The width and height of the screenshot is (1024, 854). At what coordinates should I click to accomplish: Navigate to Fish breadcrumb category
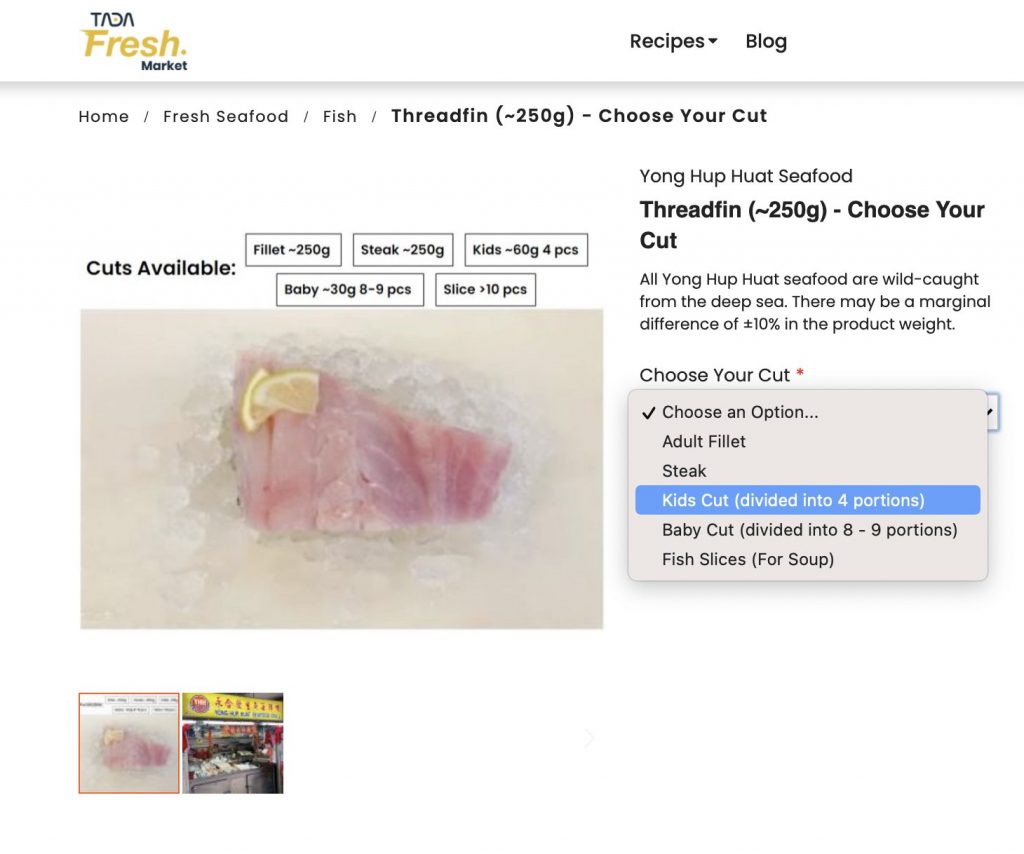click(x=340, y=116)
